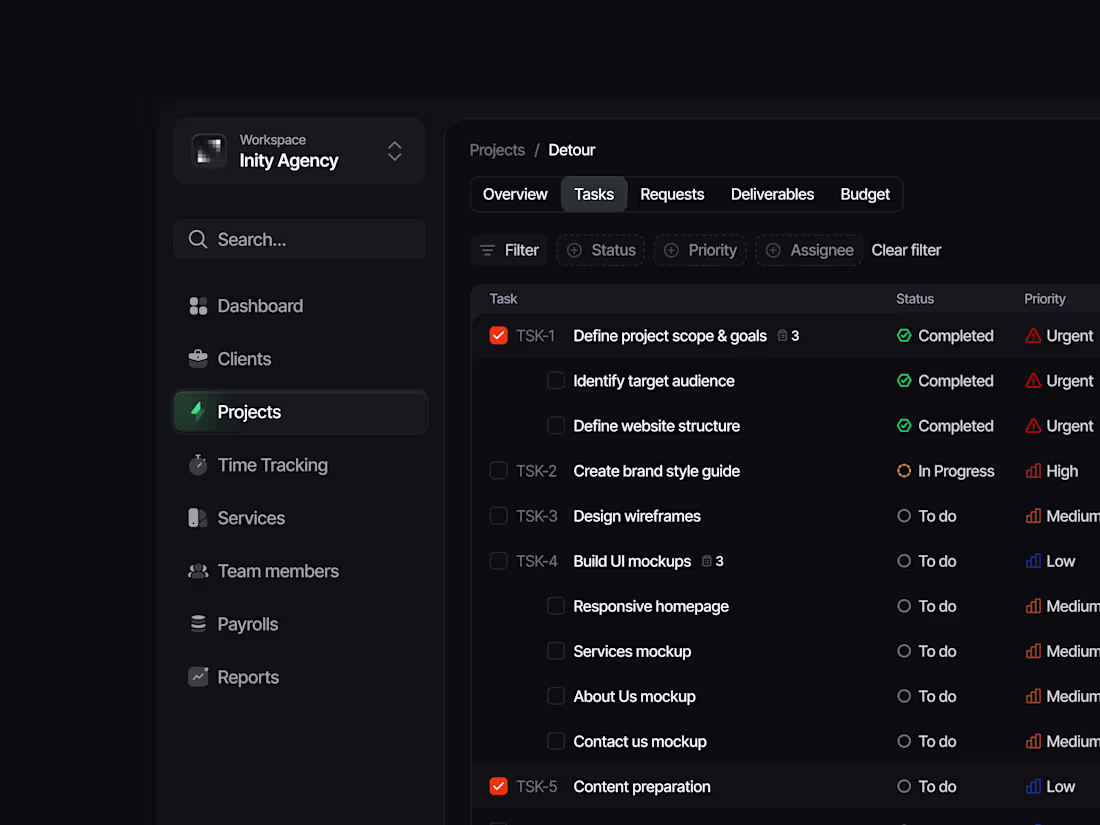Open Clients from the sidebar icon
This screenshot has width=1100, height=825.
point(198,358)
